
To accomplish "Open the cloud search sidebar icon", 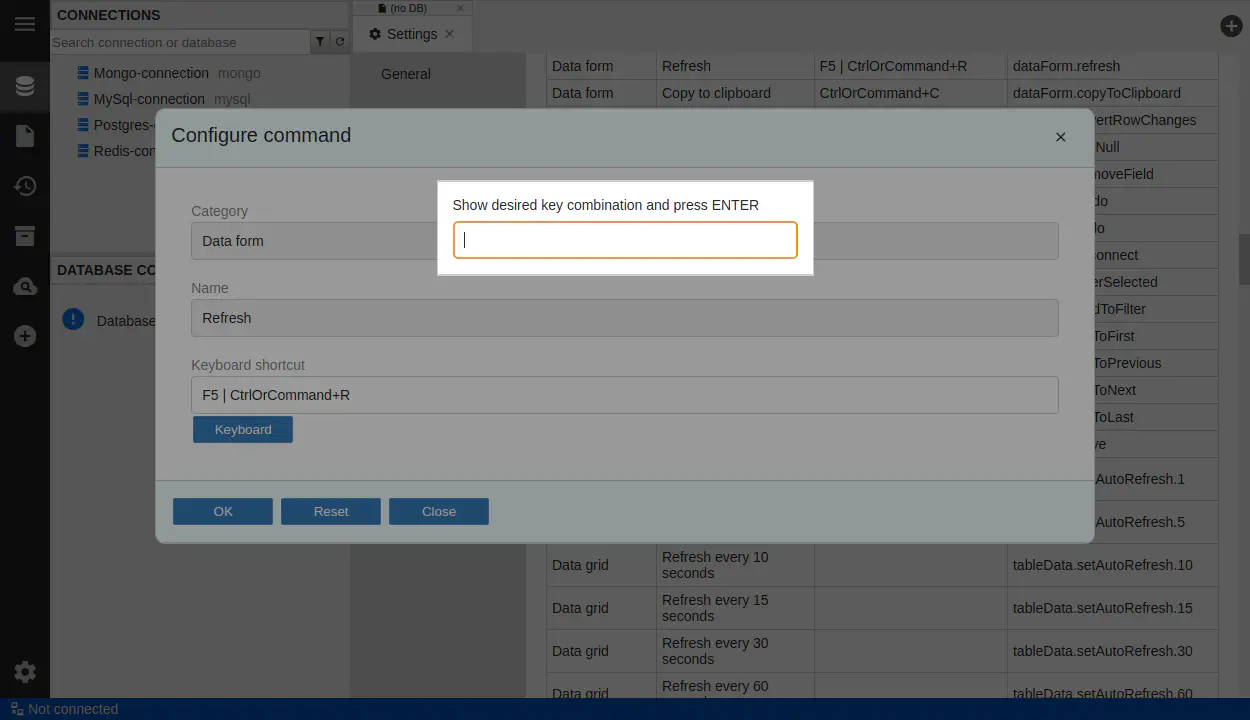I will (x=25, y=287).
